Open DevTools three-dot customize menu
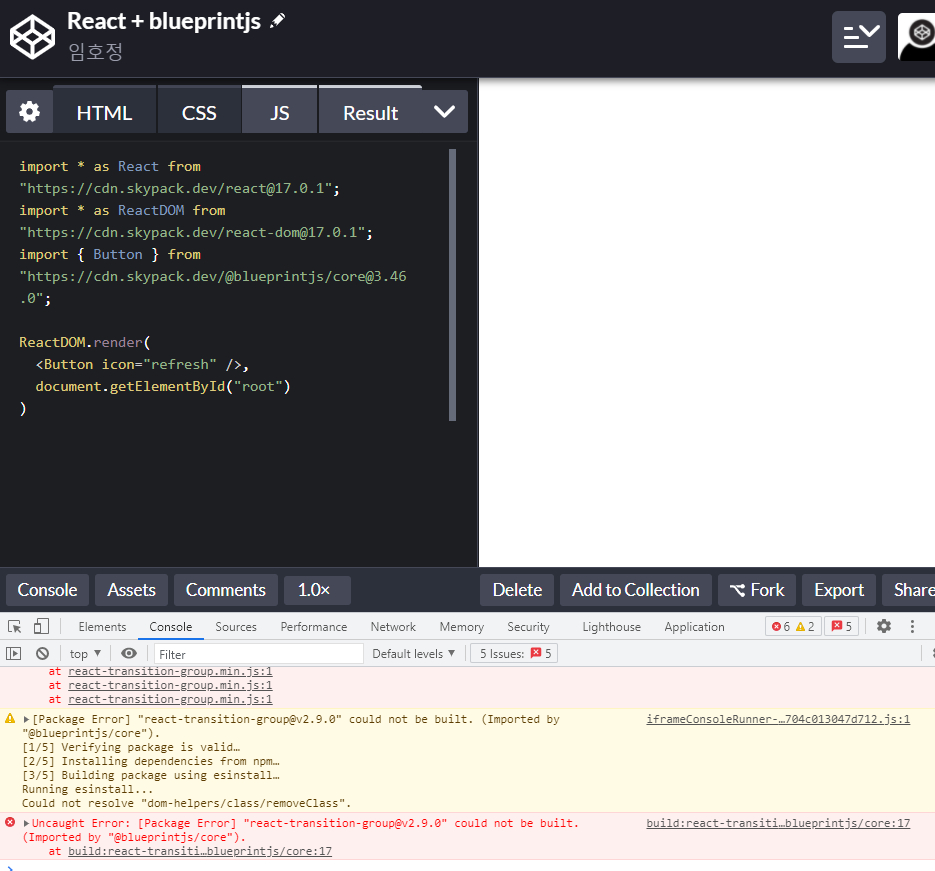The height and width of the screenshot is (871, 935). 912,626
